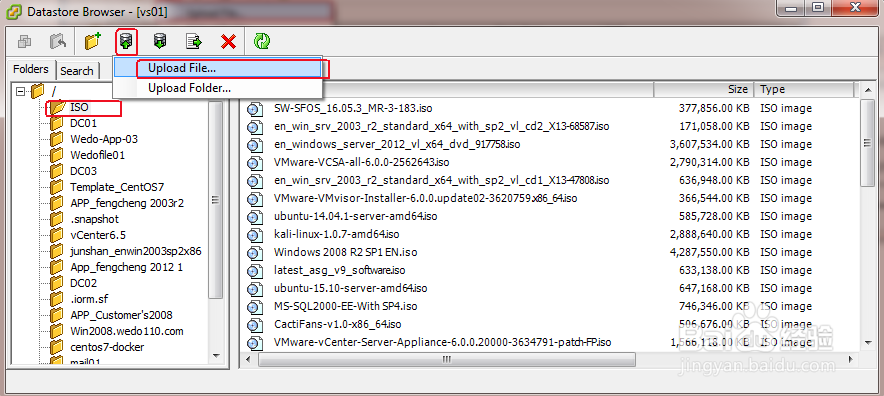
Task: Click the disc icon beside Windows 2008 R2 iso
Action: coord(255,253)
